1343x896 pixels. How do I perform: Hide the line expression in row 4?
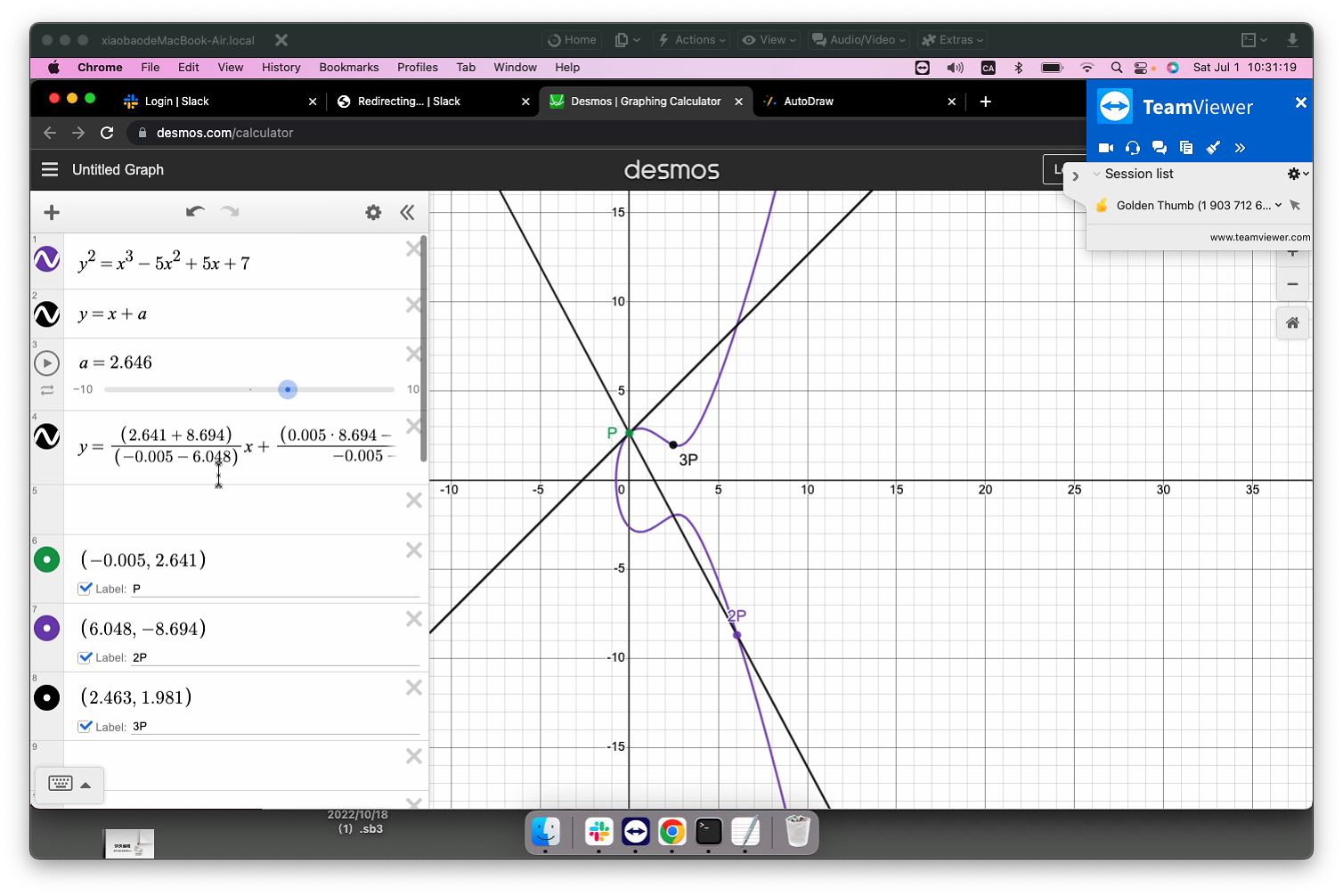(x=47, y=436)
